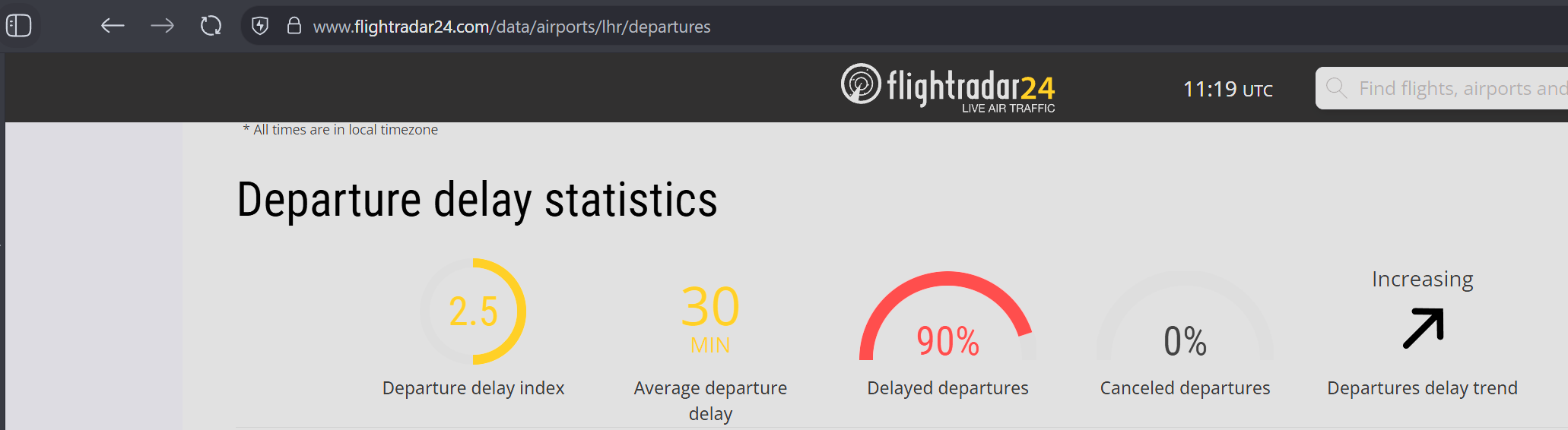Click the search magnifier icon
1568x430 pixels.
tap(1336, 87)
